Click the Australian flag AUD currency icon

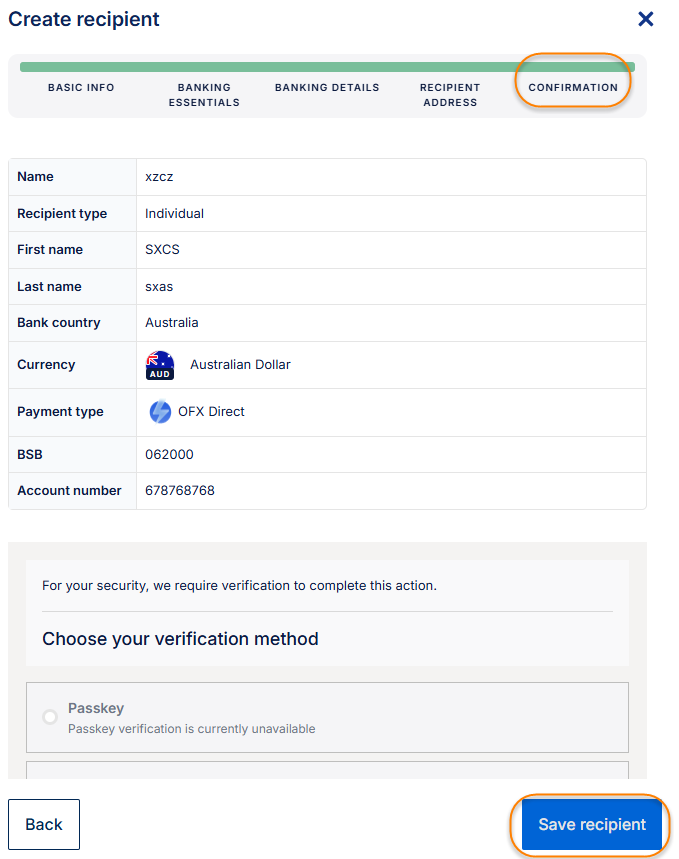coord(160,366)
